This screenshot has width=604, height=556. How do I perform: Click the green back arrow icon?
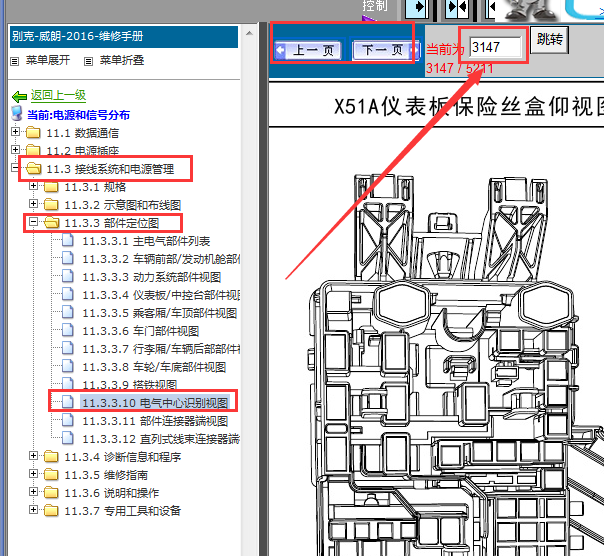(x=19, y=96)
